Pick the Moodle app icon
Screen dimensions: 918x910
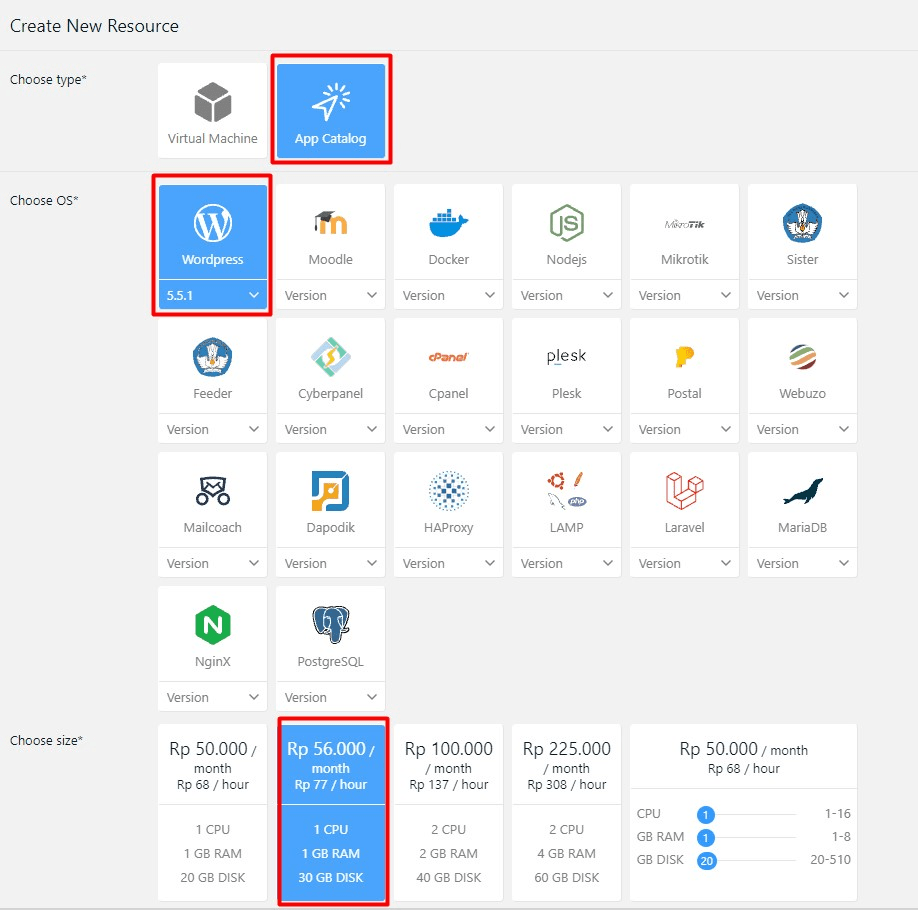coord(330,223)
